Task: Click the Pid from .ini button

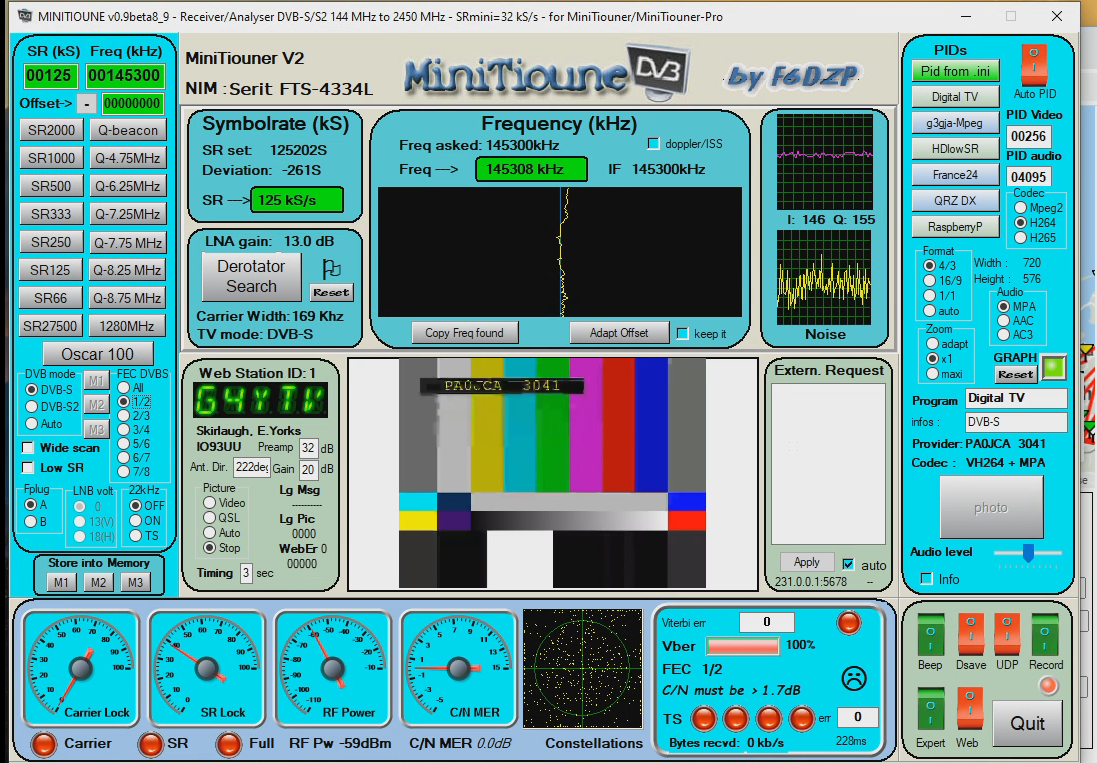Action: pyautogui.click(x=956, y=71)
